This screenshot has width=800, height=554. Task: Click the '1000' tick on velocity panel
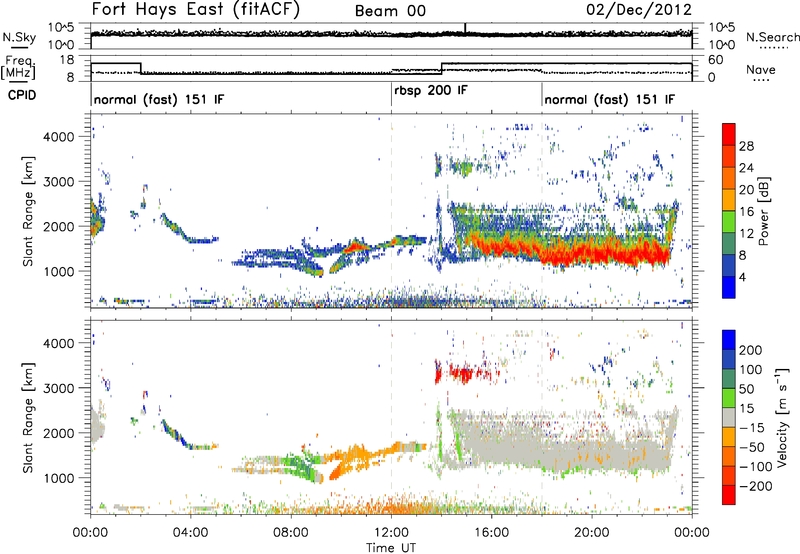coord(59,478)
